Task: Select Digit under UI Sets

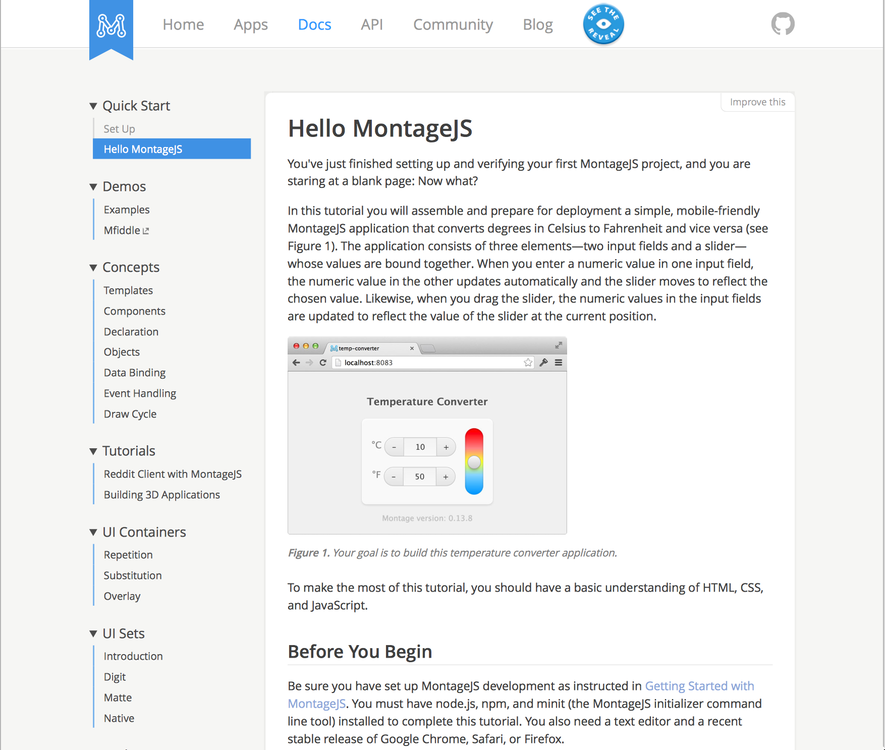Action: pyautogui.click(x=114, y=676)
